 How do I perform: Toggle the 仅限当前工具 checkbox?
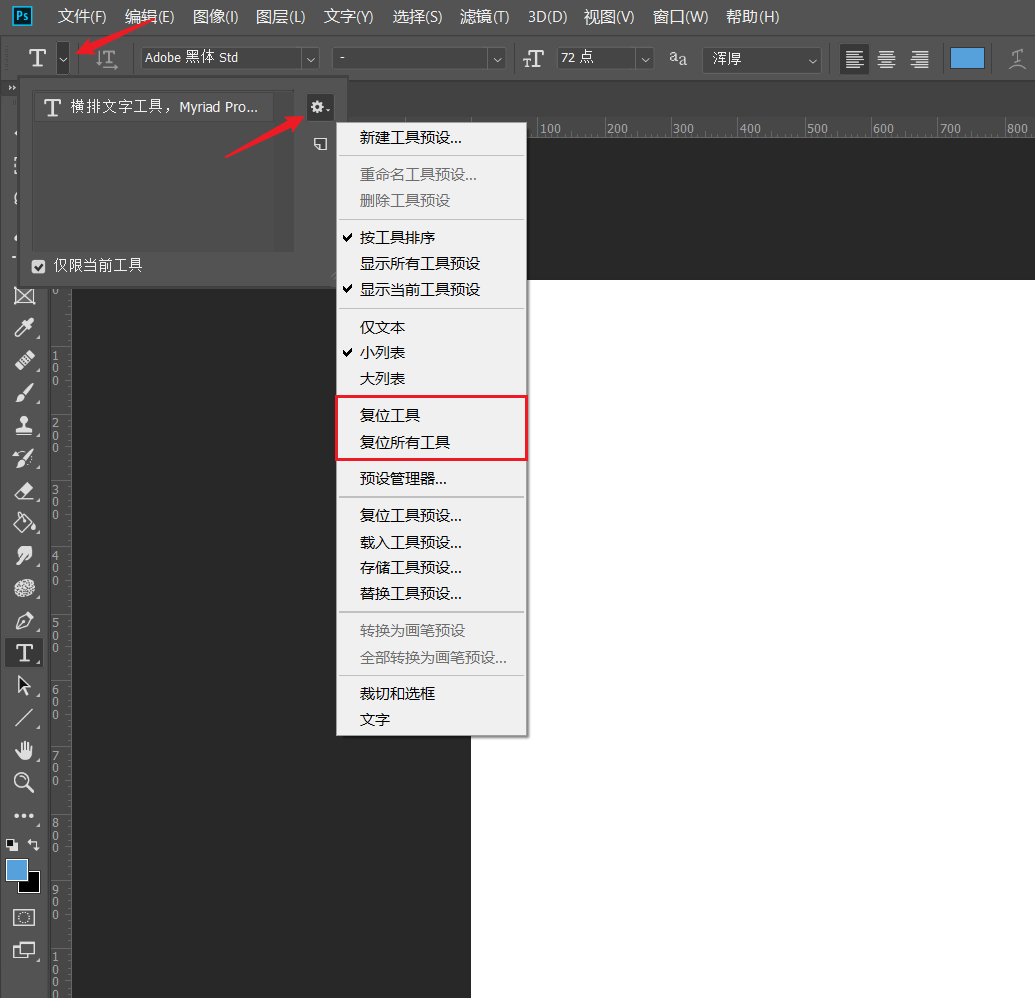(x=39, y=266)
